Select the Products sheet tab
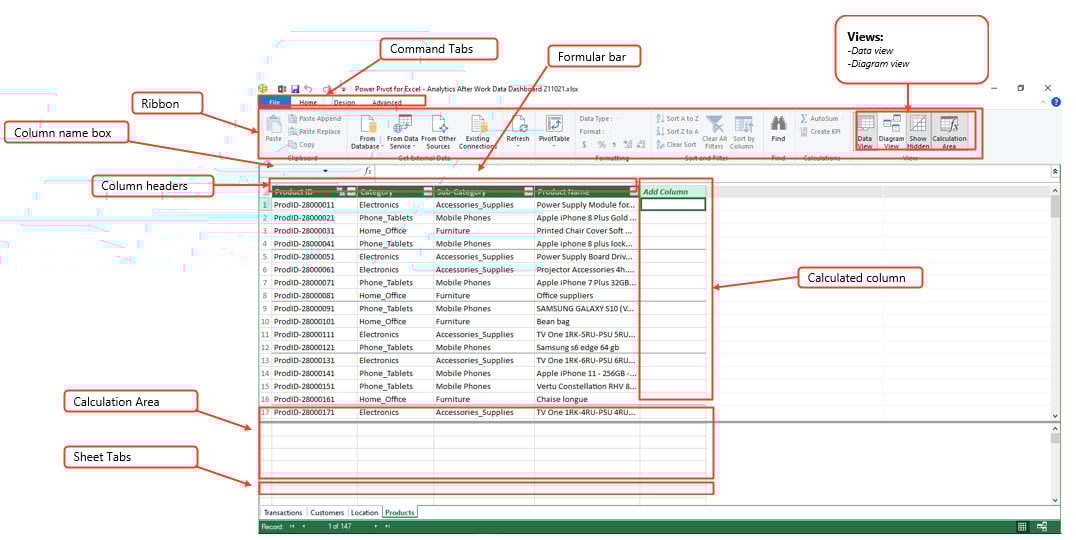This screenshot has width=1076, height=540. (399, 513)
